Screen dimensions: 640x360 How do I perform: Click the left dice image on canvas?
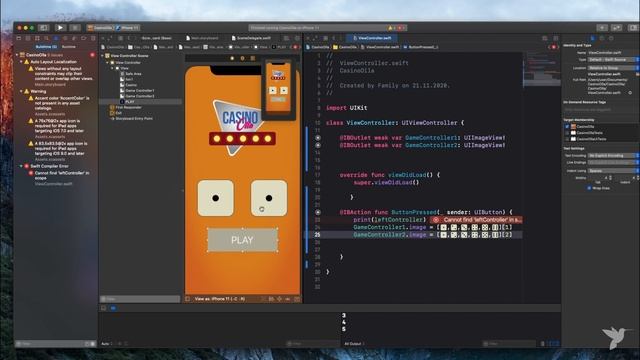[216, 198]
